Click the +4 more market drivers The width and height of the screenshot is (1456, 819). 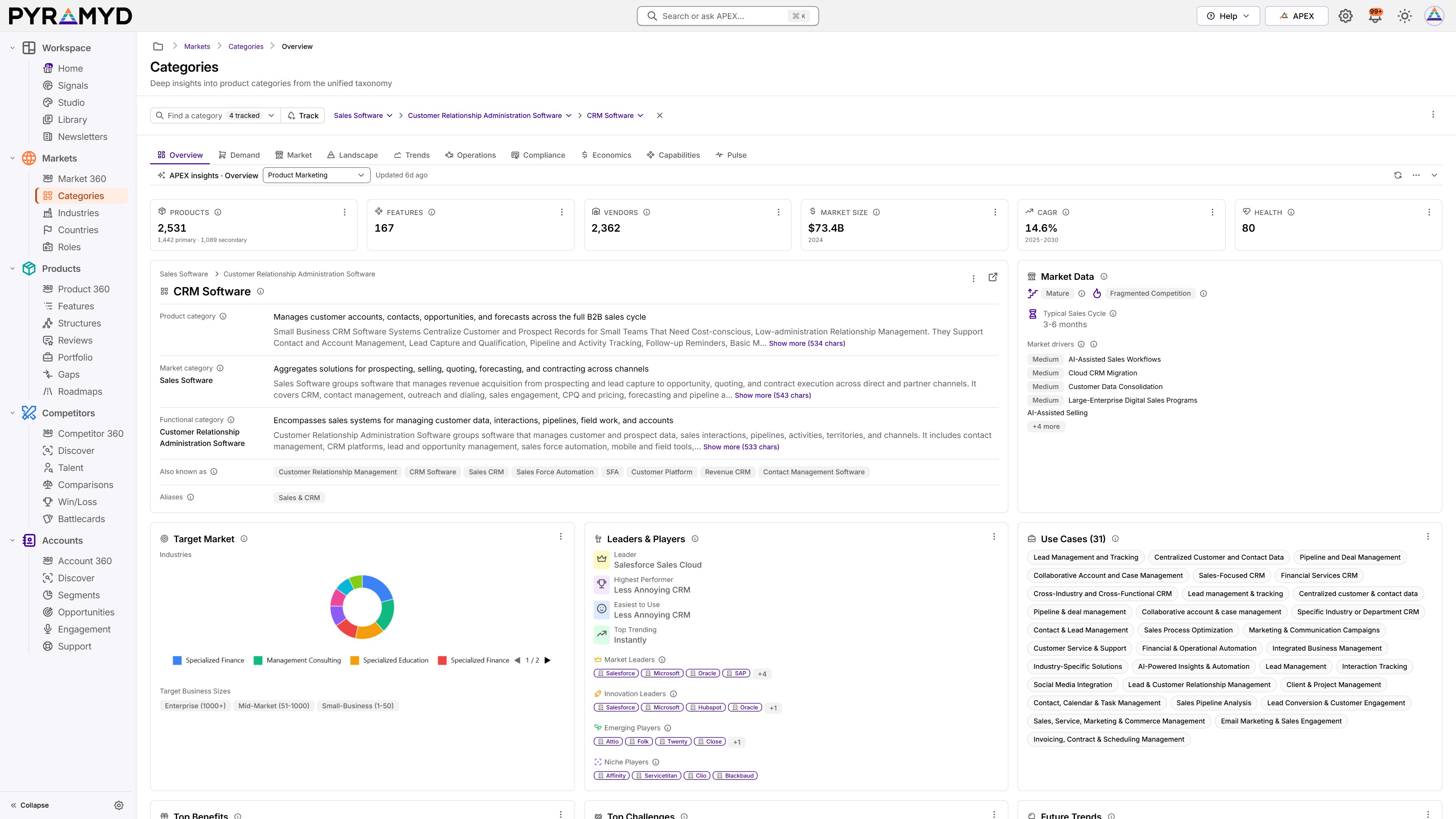tap(1046, 427)
